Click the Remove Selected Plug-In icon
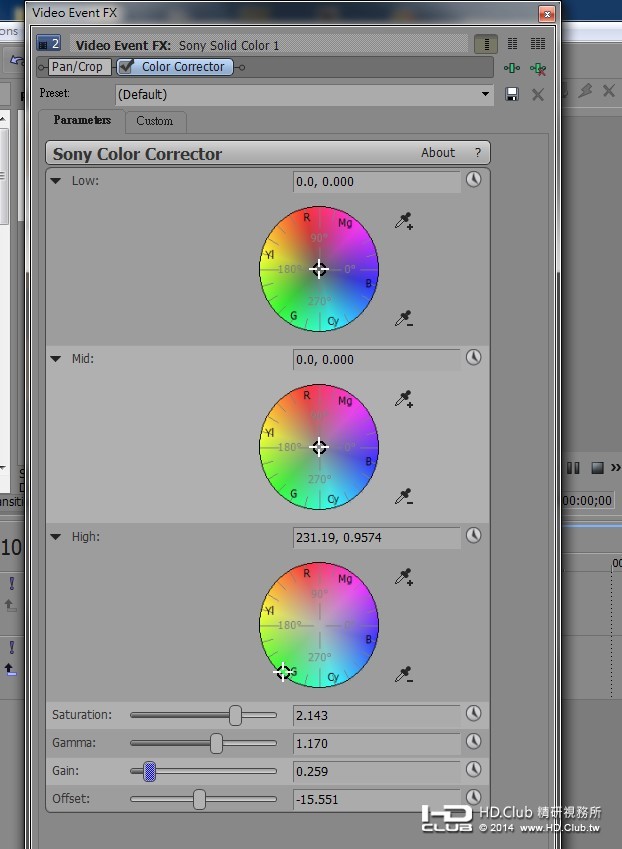 [538, 69]
